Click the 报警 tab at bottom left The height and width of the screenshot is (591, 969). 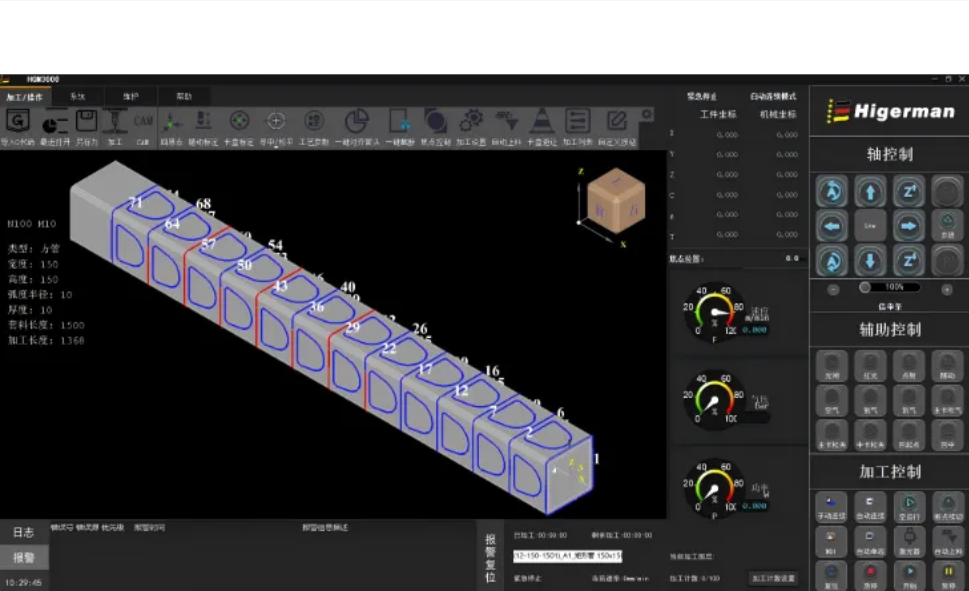[x=23, y=557]
